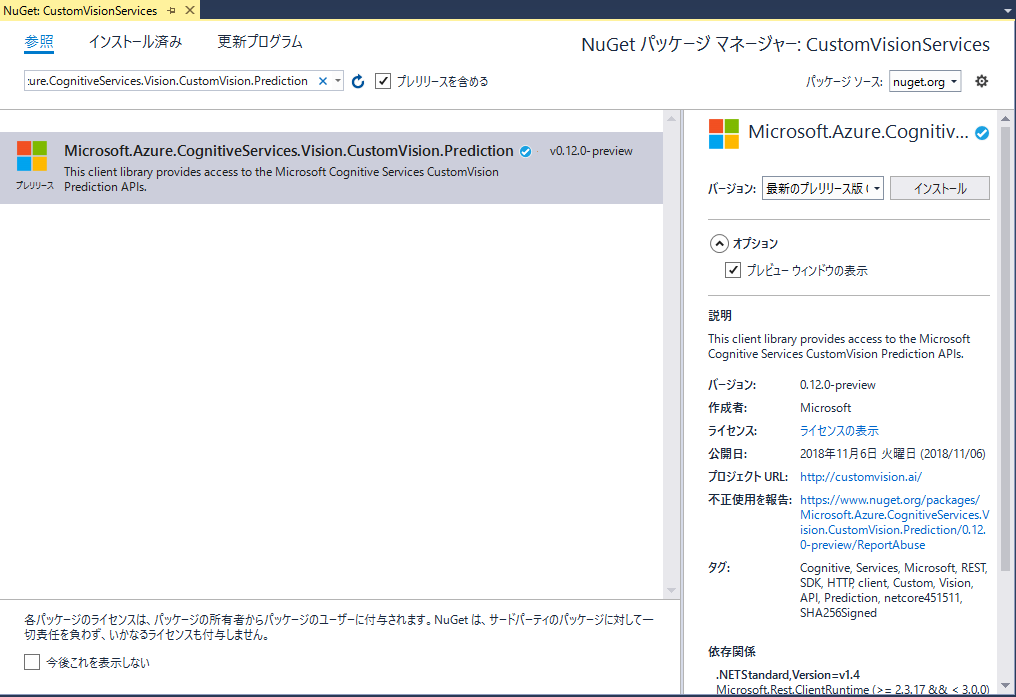Viewport: 1016px width, 697px height.
Task: Click the Microsoft logo in the details pane
Action: click(x=724, y=134)
